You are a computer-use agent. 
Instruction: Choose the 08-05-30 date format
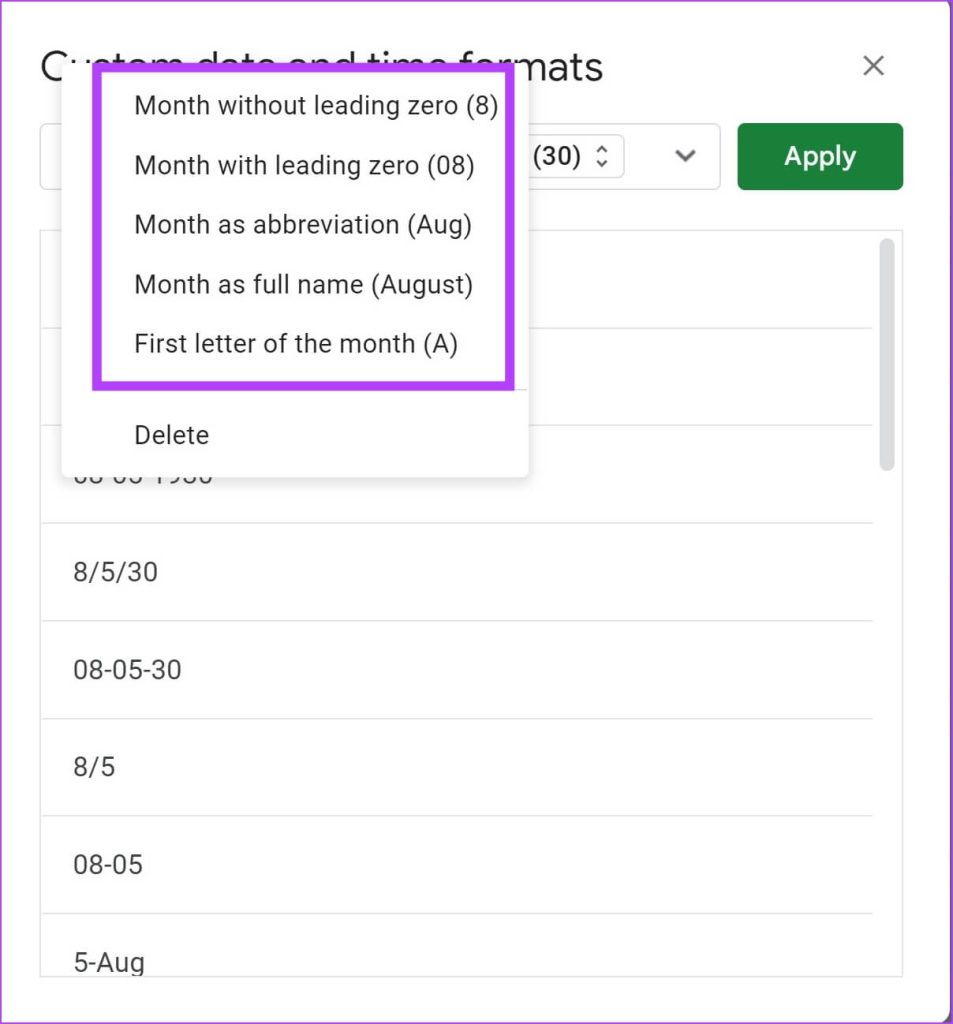pyautogui.click(x=127, y=669)
